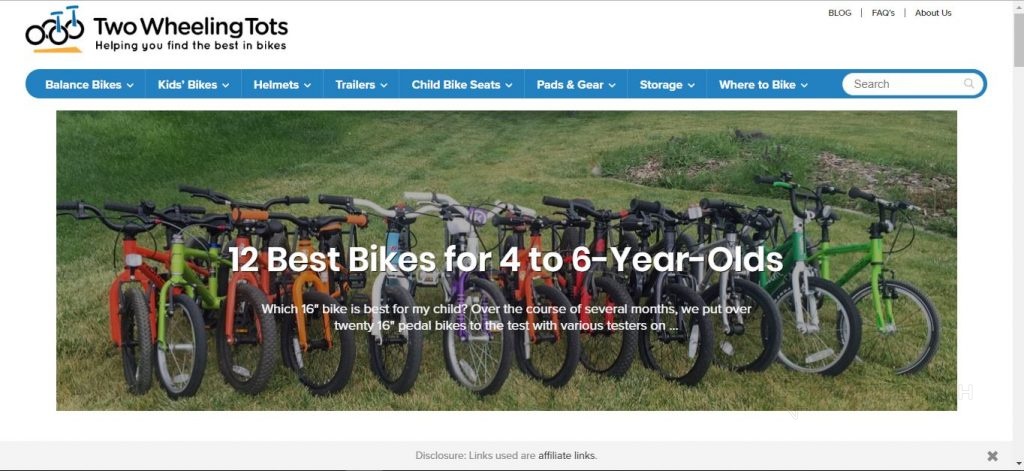Open the 12 Best Bikes article headline
This screenshot has height=471, width=1024.
(x=505, y=259)
